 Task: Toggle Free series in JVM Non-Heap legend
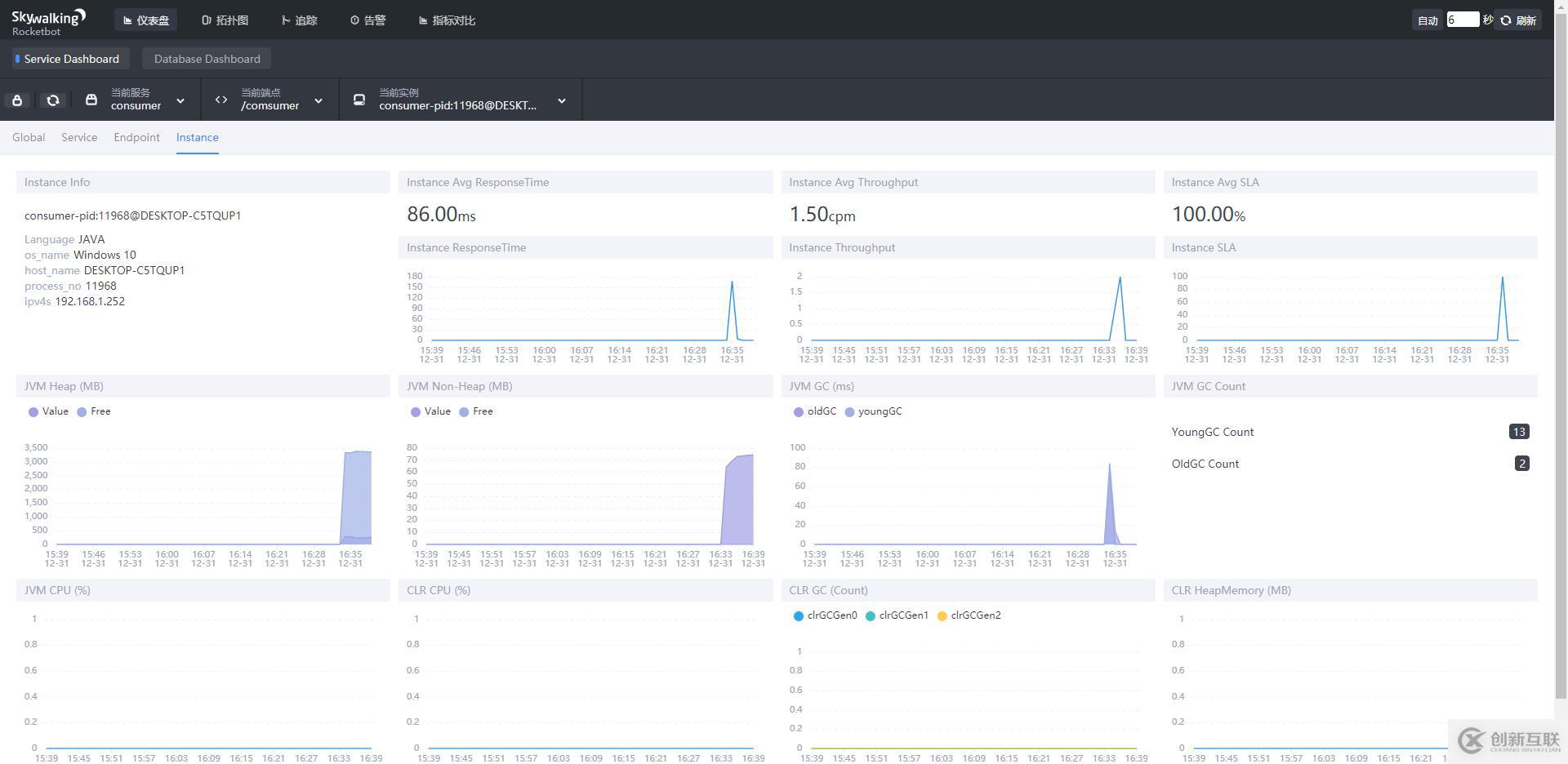point(475,411)
